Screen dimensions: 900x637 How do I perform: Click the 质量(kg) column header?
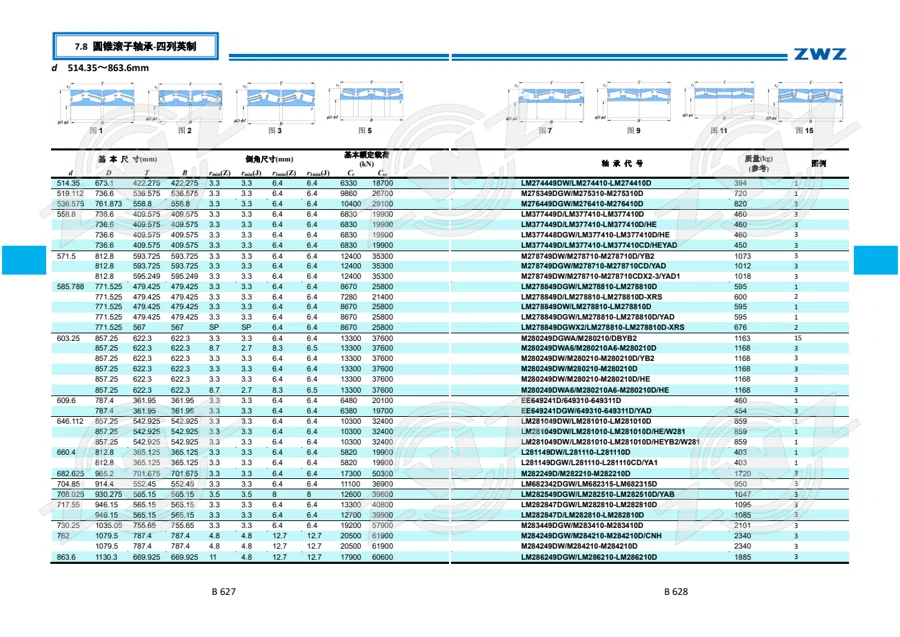[758, 163]
